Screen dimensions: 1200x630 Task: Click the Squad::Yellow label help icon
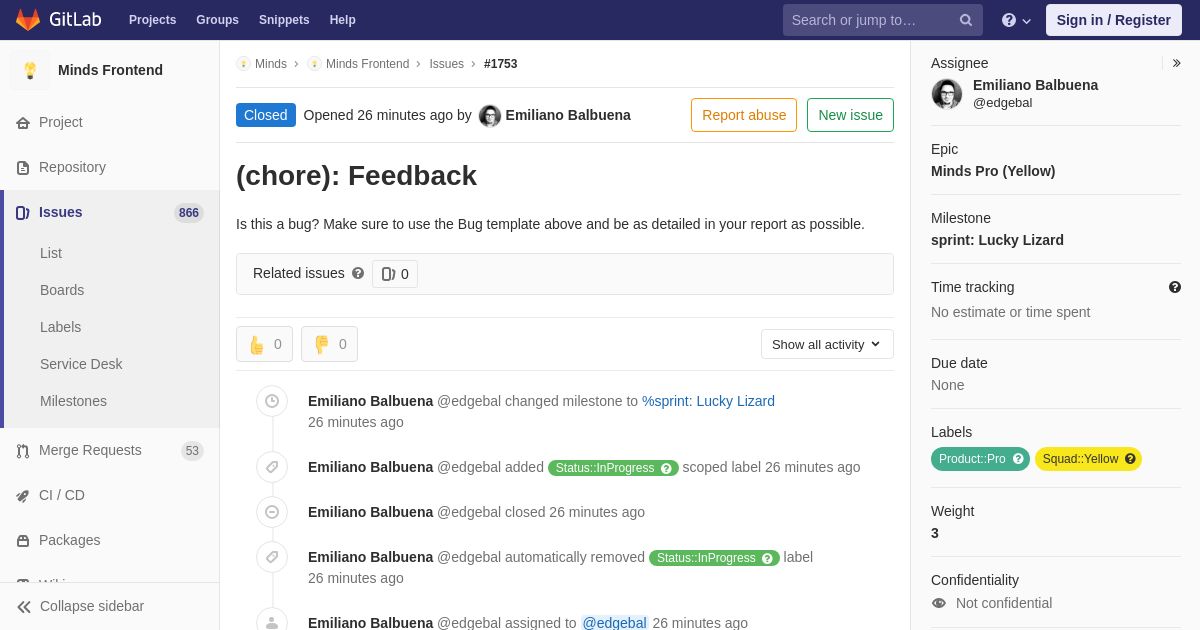coord(1130,459)
